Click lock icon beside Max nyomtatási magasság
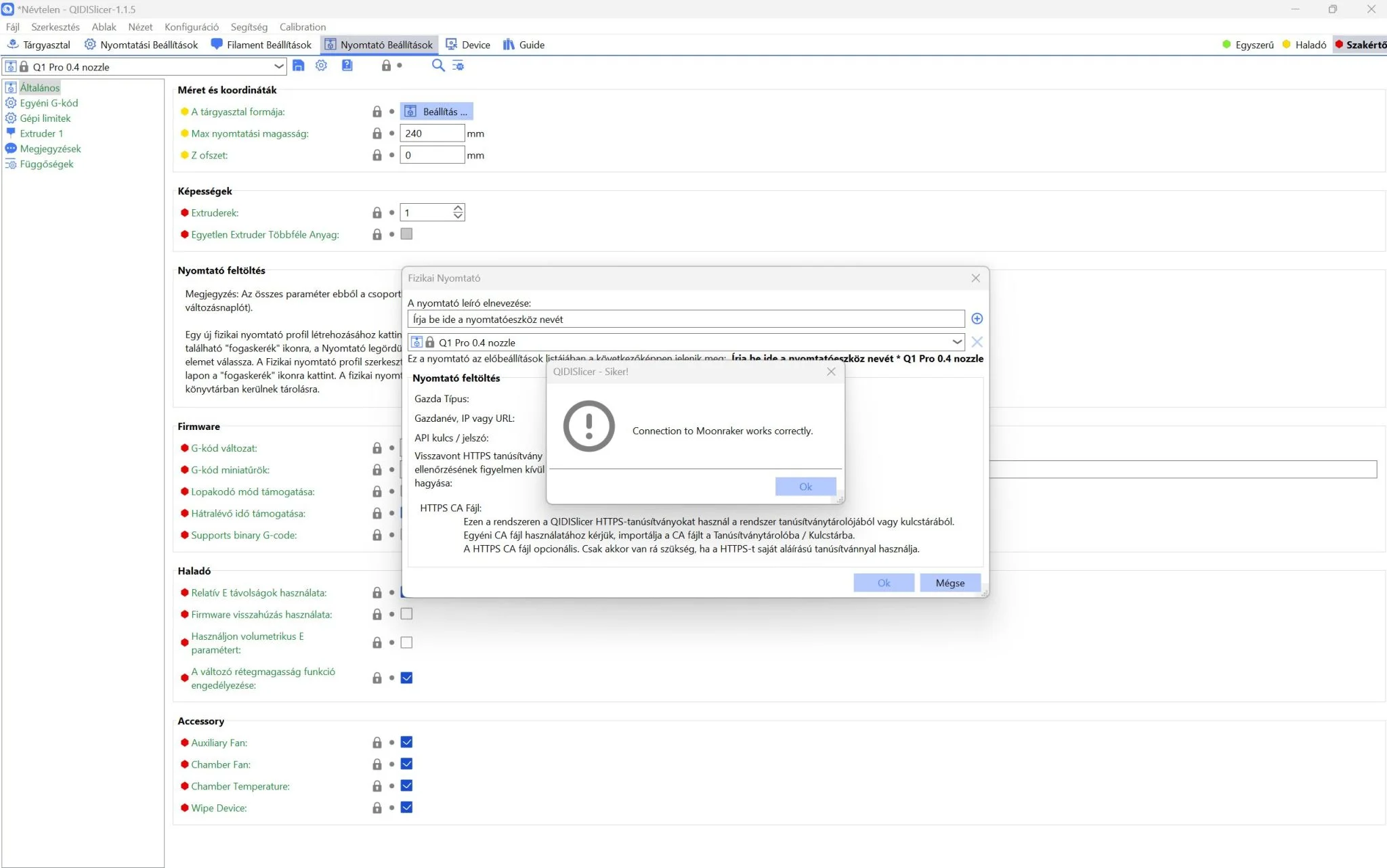Screen dimensions: 1387x868 click(377, 133)
